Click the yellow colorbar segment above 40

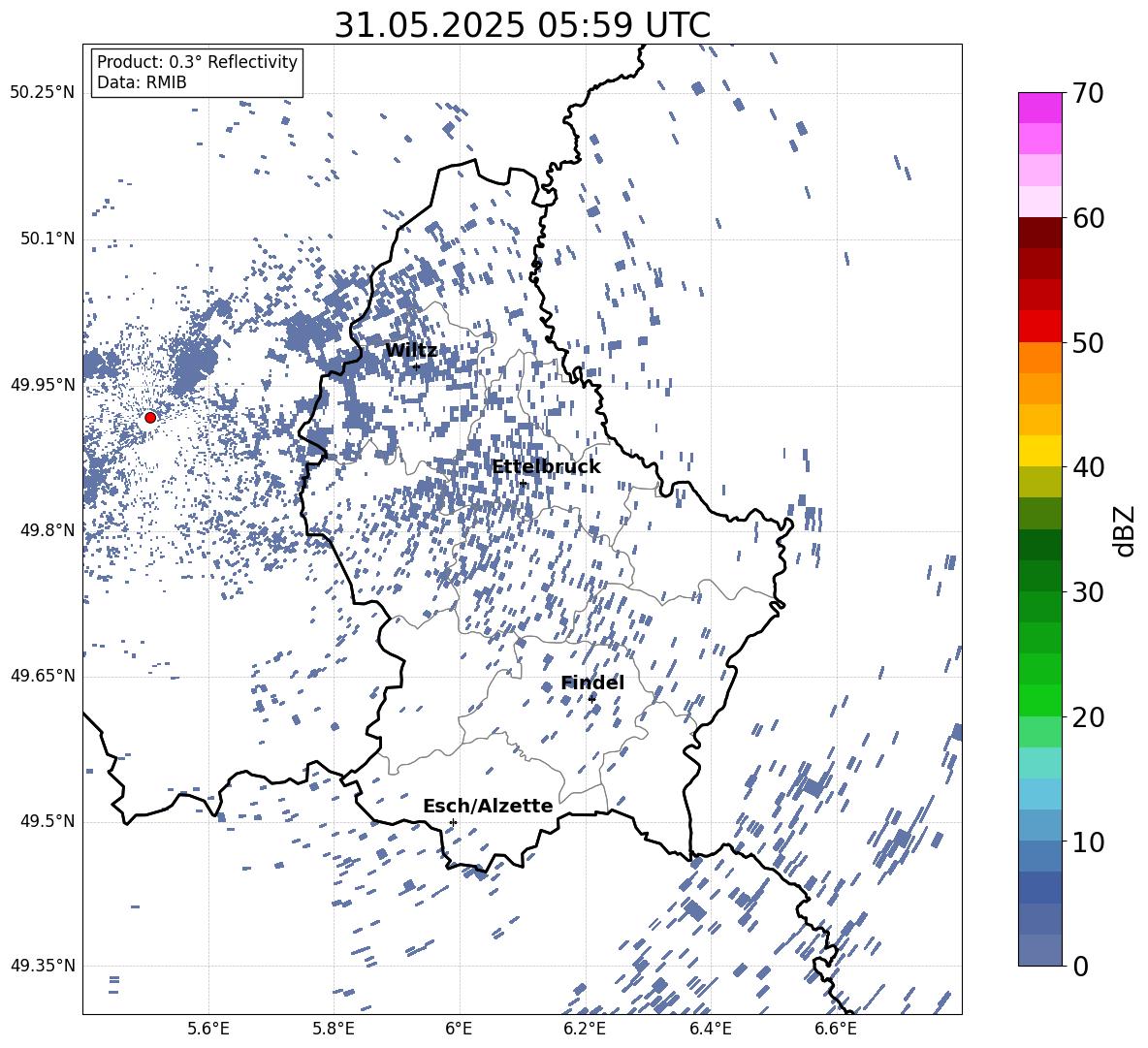(1039, 451)
